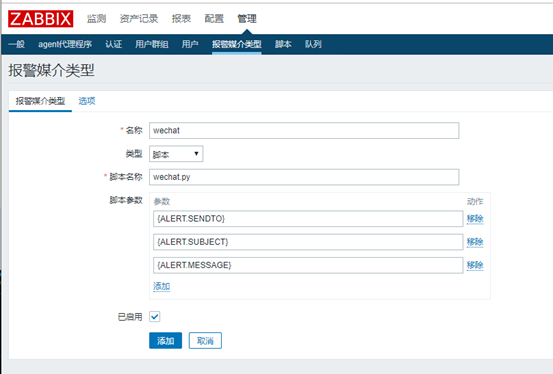
Task: Switch to the 选项 tab
Action: tap(87, 101)
